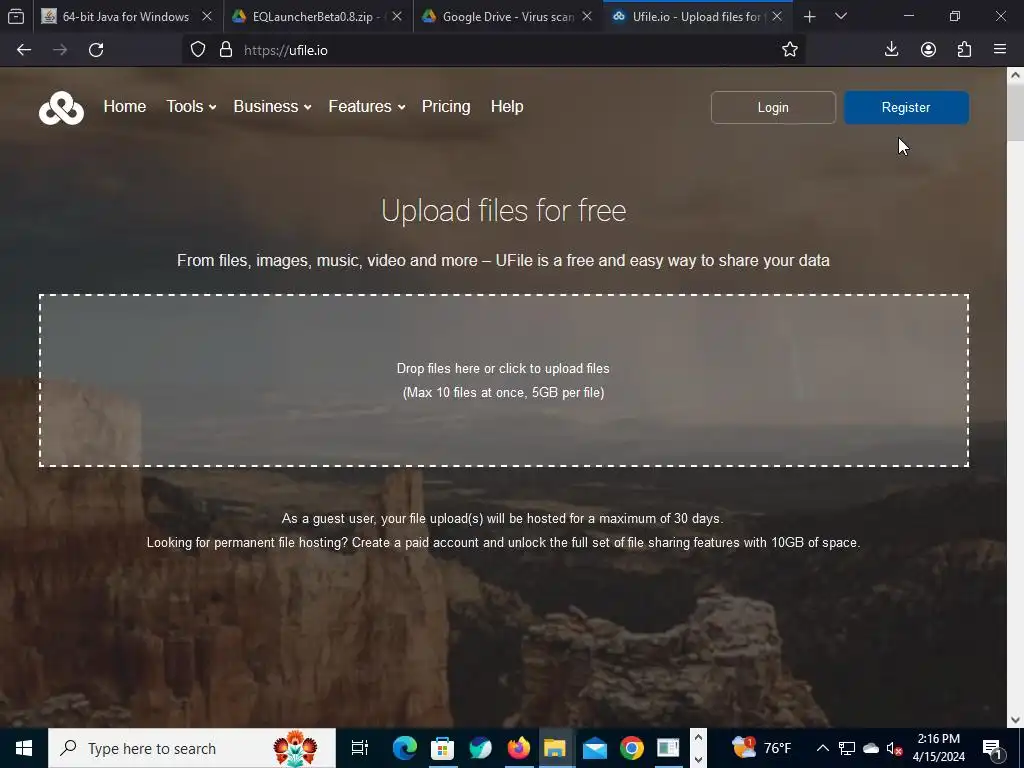This screenshot has height=768, width=1024.
Task: Launch Google Chrome from the taskbar
Action: (632, 748)
